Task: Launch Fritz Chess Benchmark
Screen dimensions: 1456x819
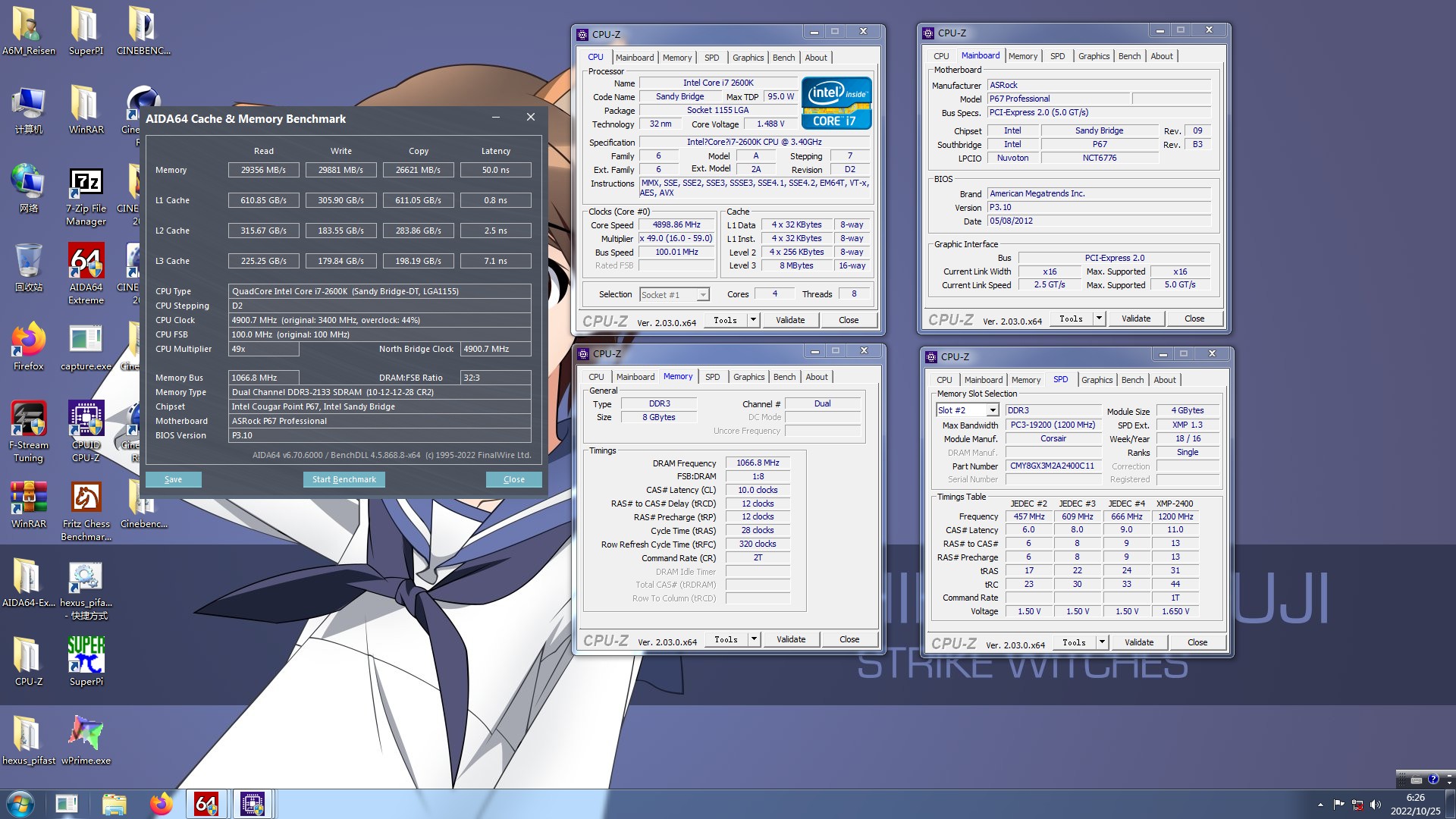Action: coord(86,510)
